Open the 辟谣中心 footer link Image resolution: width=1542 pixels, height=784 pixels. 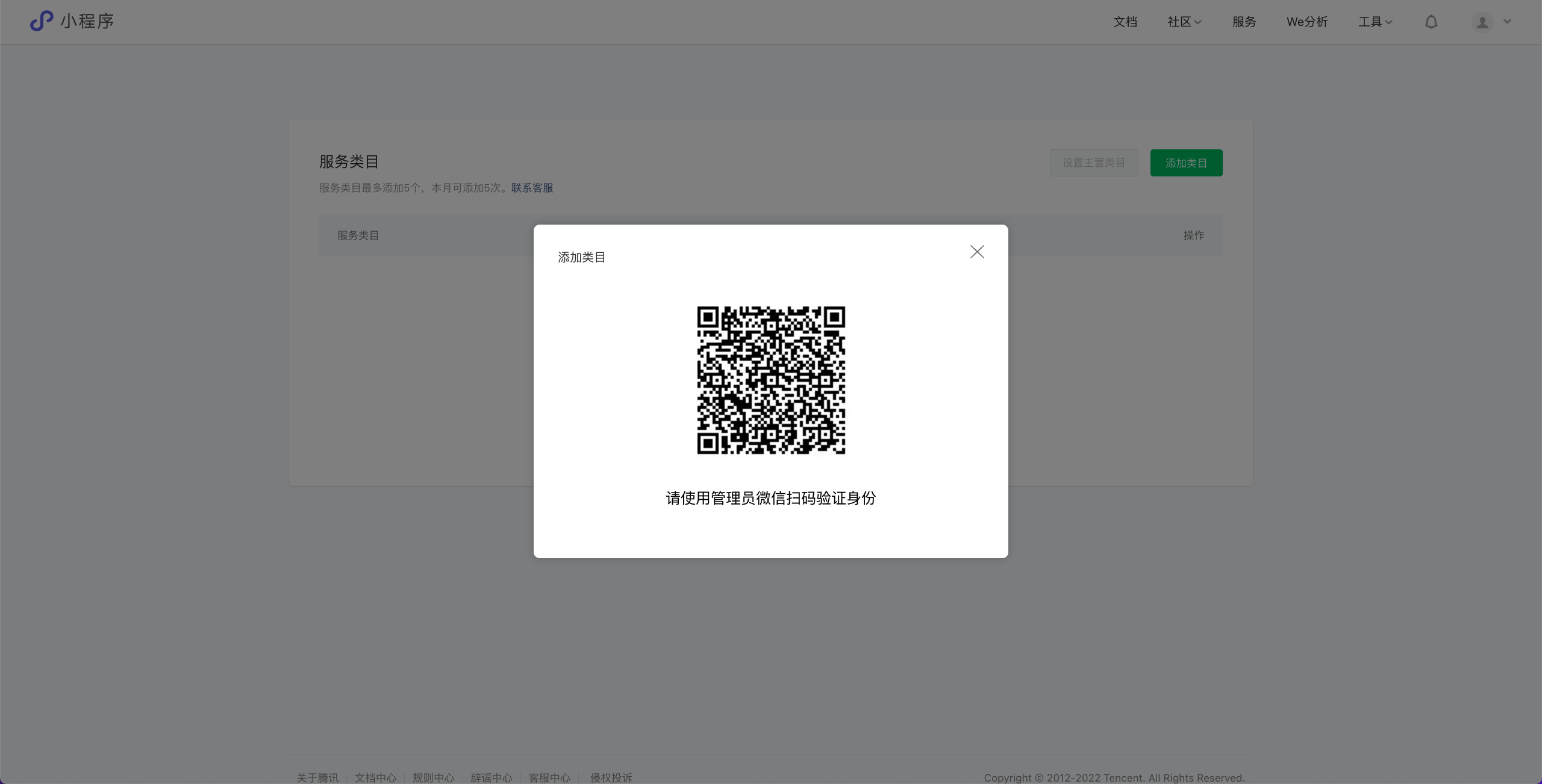491,777
